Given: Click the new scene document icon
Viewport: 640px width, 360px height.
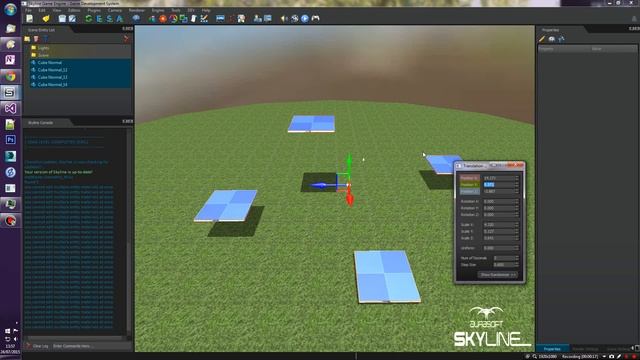Looking at the screenshot, I should [x=30, y=18].
